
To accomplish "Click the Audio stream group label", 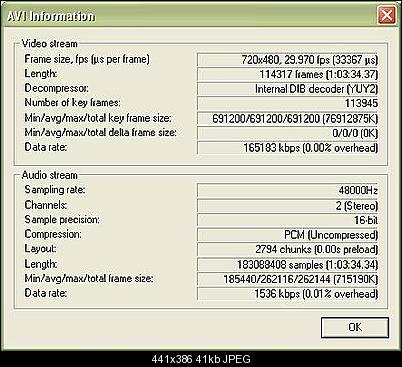I will pos(49,175).
